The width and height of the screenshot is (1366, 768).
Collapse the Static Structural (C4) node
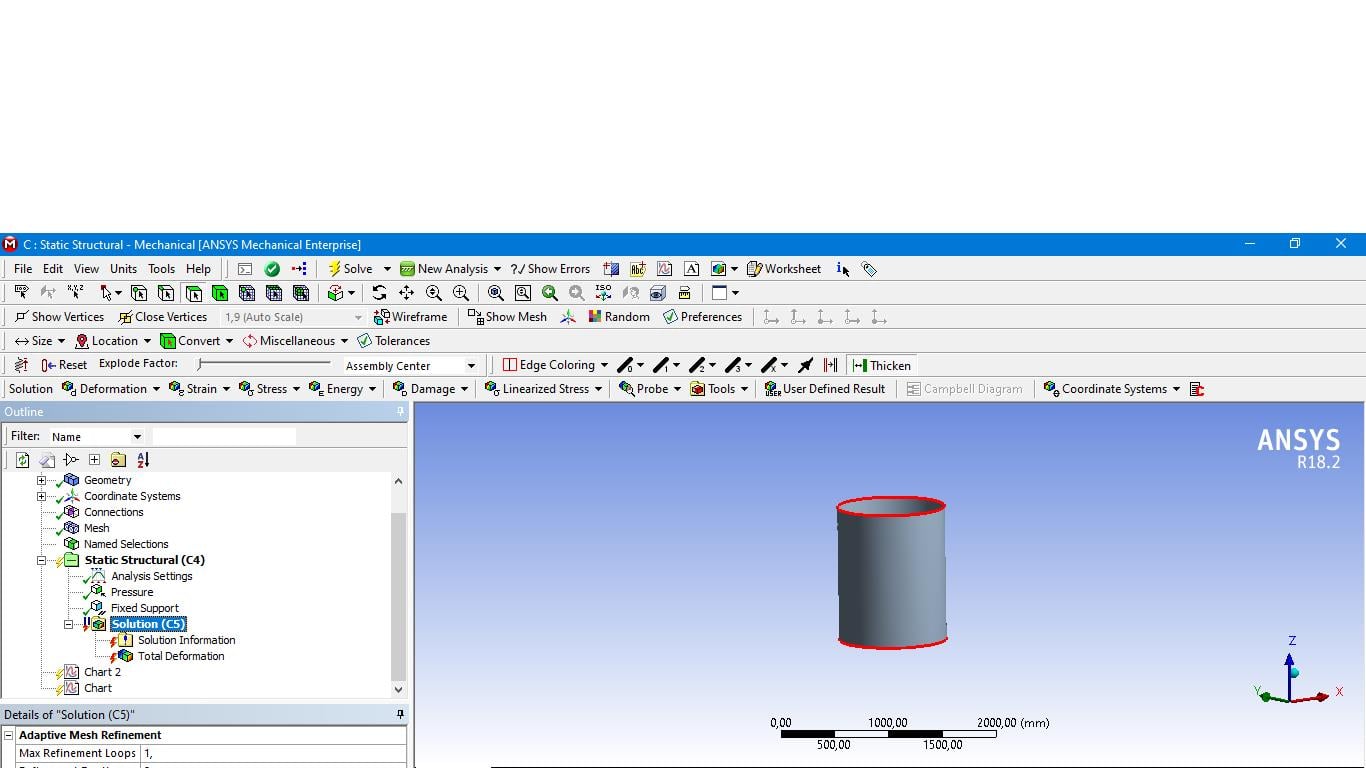pyautogui.click(x=41, y=560)
